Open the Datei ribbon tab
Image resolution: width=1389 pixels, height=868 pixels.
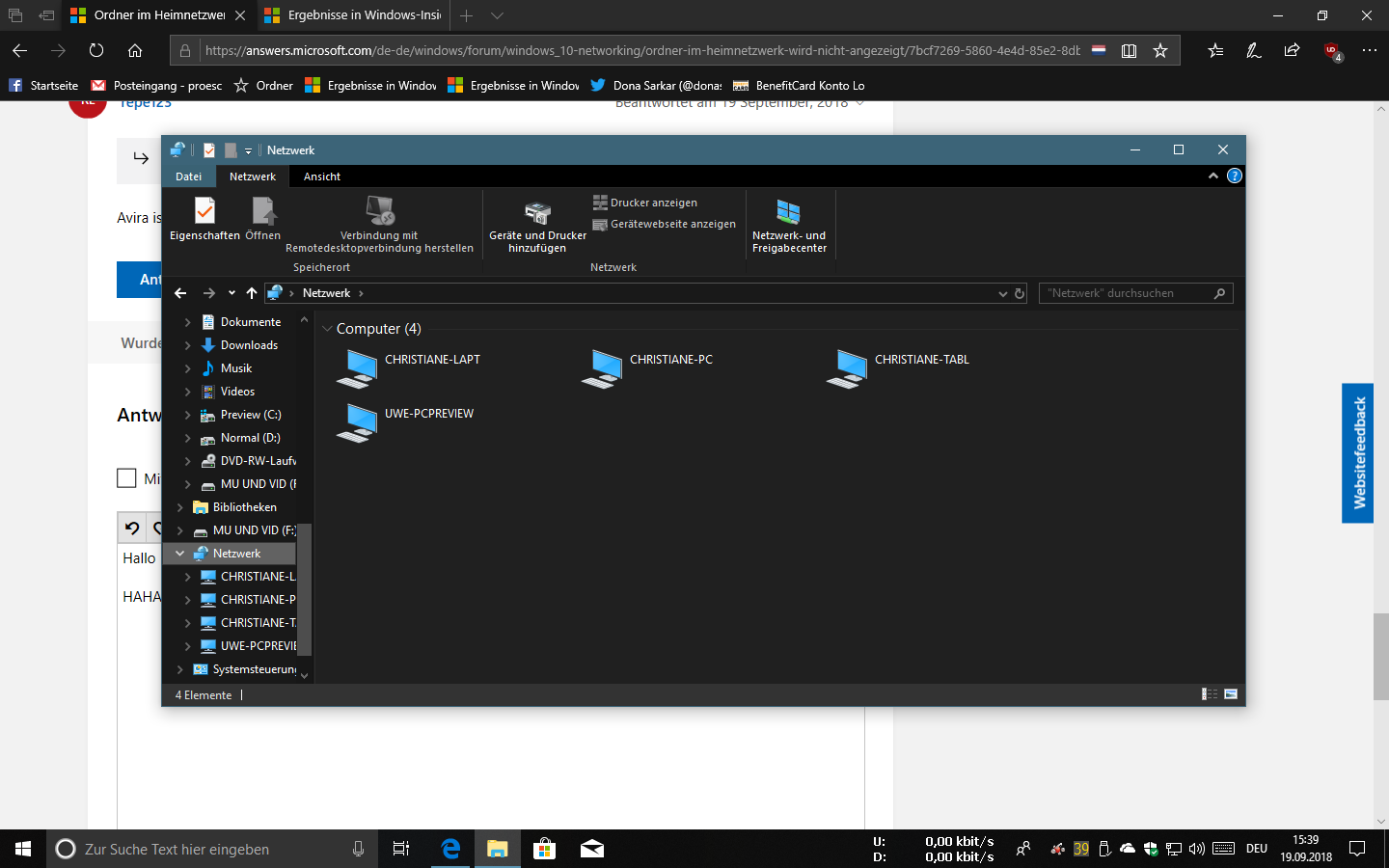pyautogui.click(x=189, y=176)
